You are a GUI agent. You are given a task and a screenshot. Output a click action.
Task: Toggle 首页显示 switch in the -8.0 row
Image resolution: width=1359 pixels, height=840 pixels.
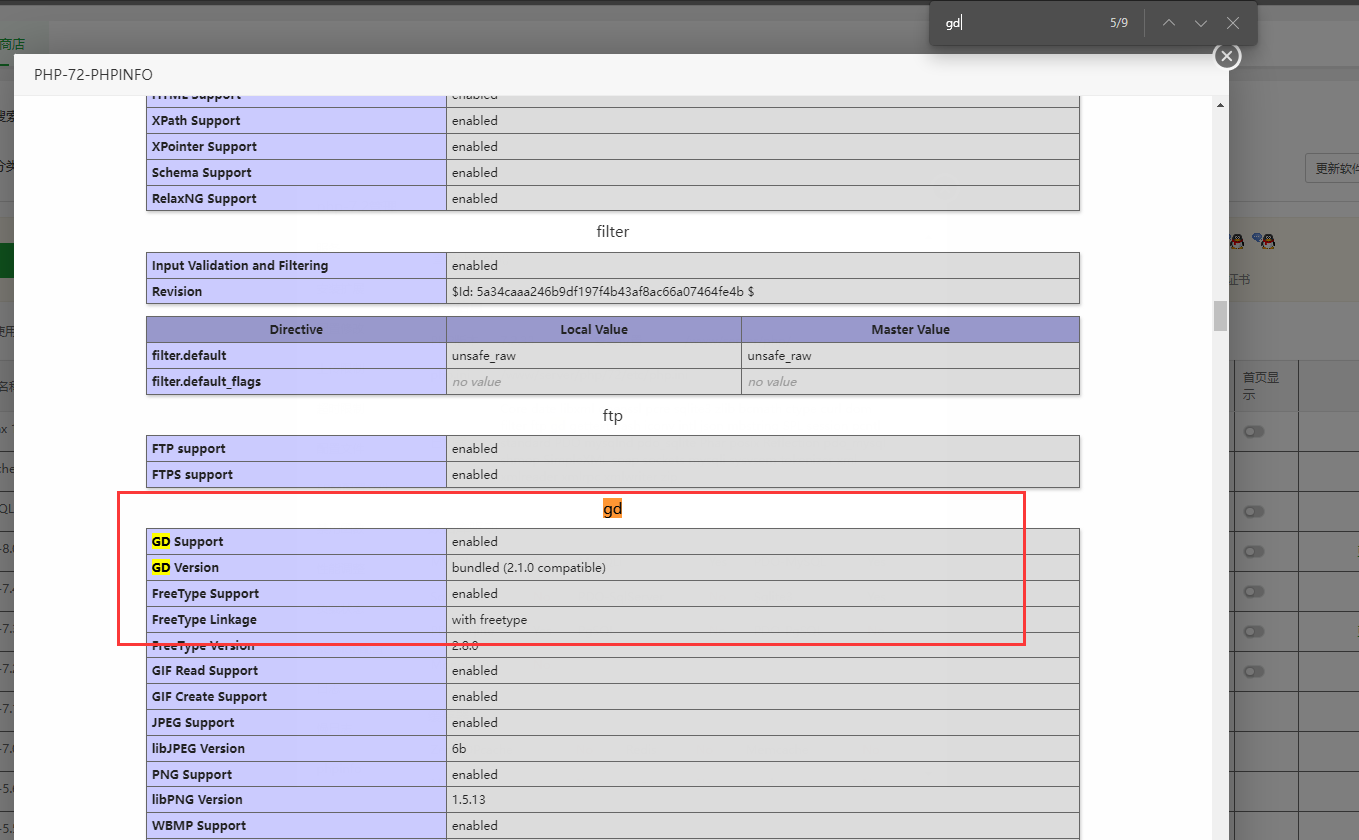pos(1253,551)
